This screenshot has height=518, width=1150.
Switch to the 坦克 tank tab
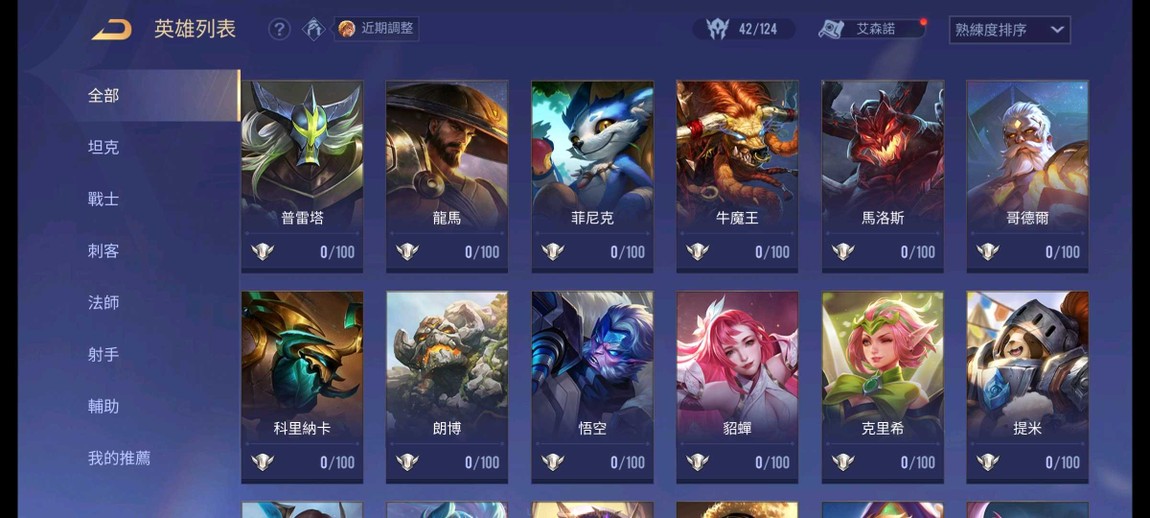pyautogui.click(x=103, y=147)
